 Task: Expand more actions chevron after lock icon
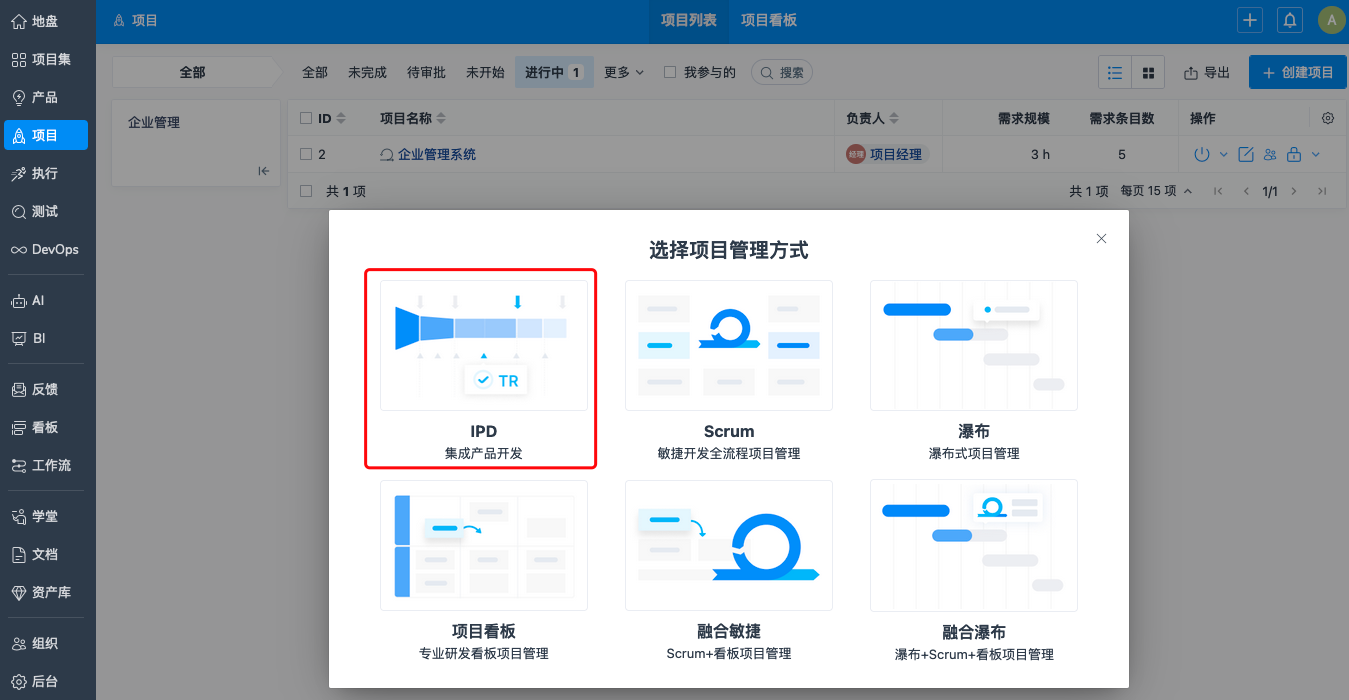pos(1316,154)
